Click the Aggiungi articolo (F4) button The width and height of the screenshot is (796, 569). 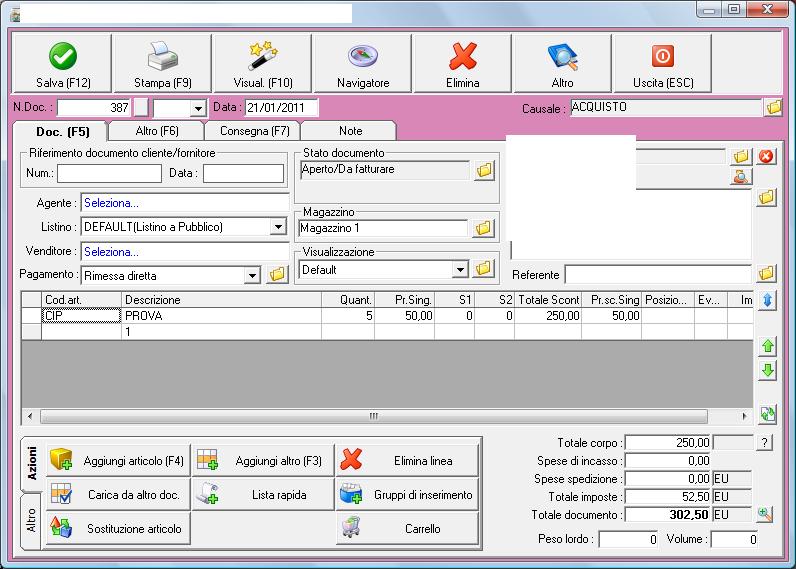pyautogui.click(x=105, y=461)
